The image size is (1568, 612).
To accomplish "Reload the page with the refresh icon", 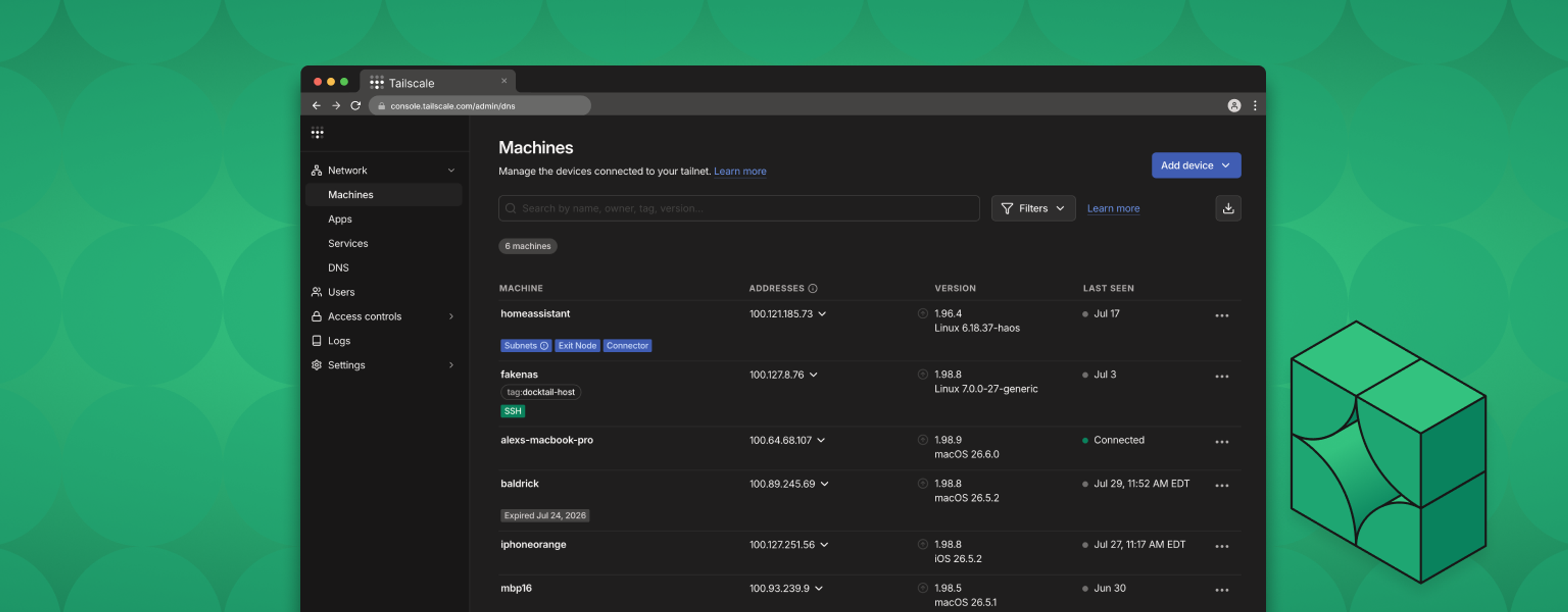I will [356, 105].
